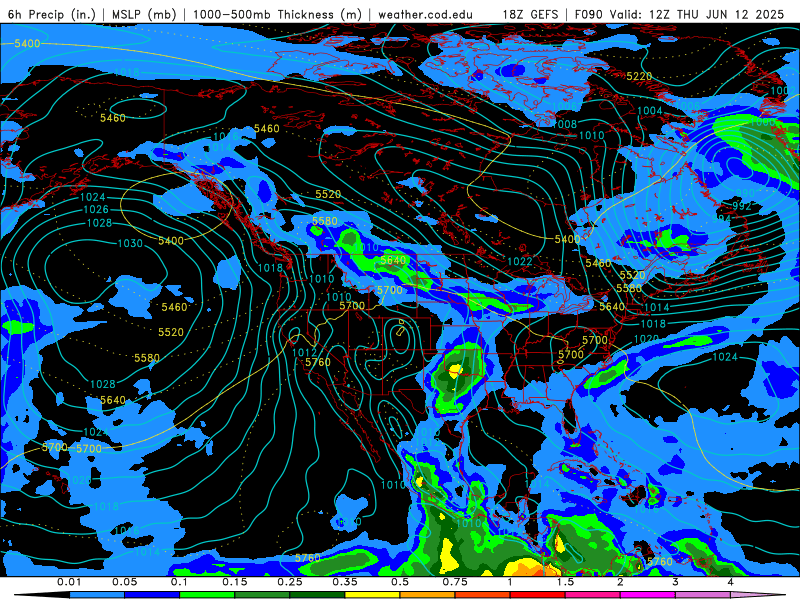Viewport: 800px width, 600px height.
Task: Click the 992 pressure contour label
Action: [x=742, y=206]
